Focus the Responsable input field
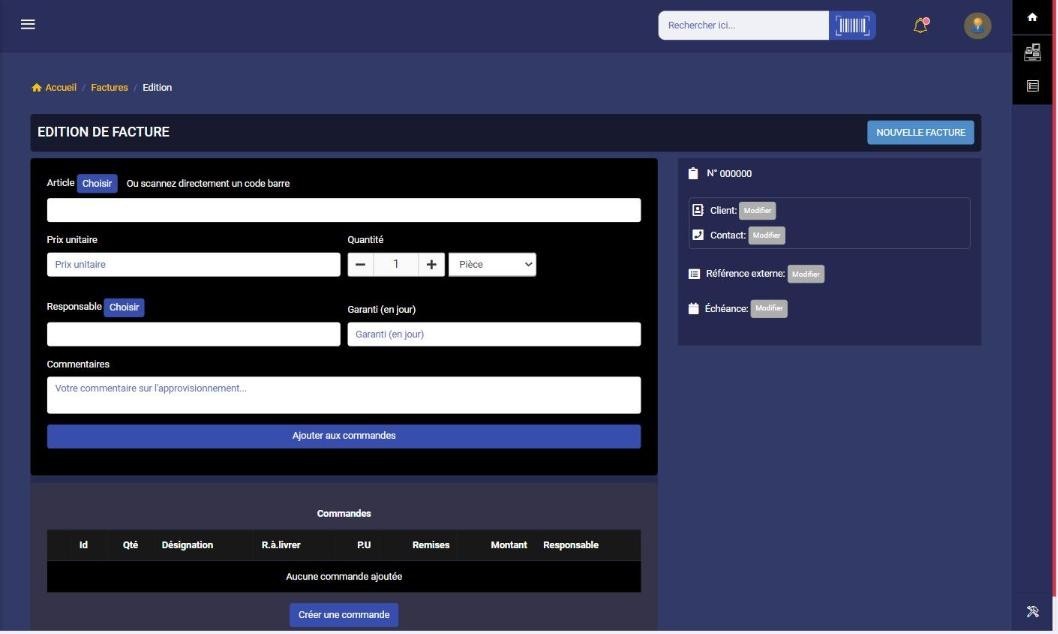Viewport: 1058px width, 634px height. click(x=193, y=334)
